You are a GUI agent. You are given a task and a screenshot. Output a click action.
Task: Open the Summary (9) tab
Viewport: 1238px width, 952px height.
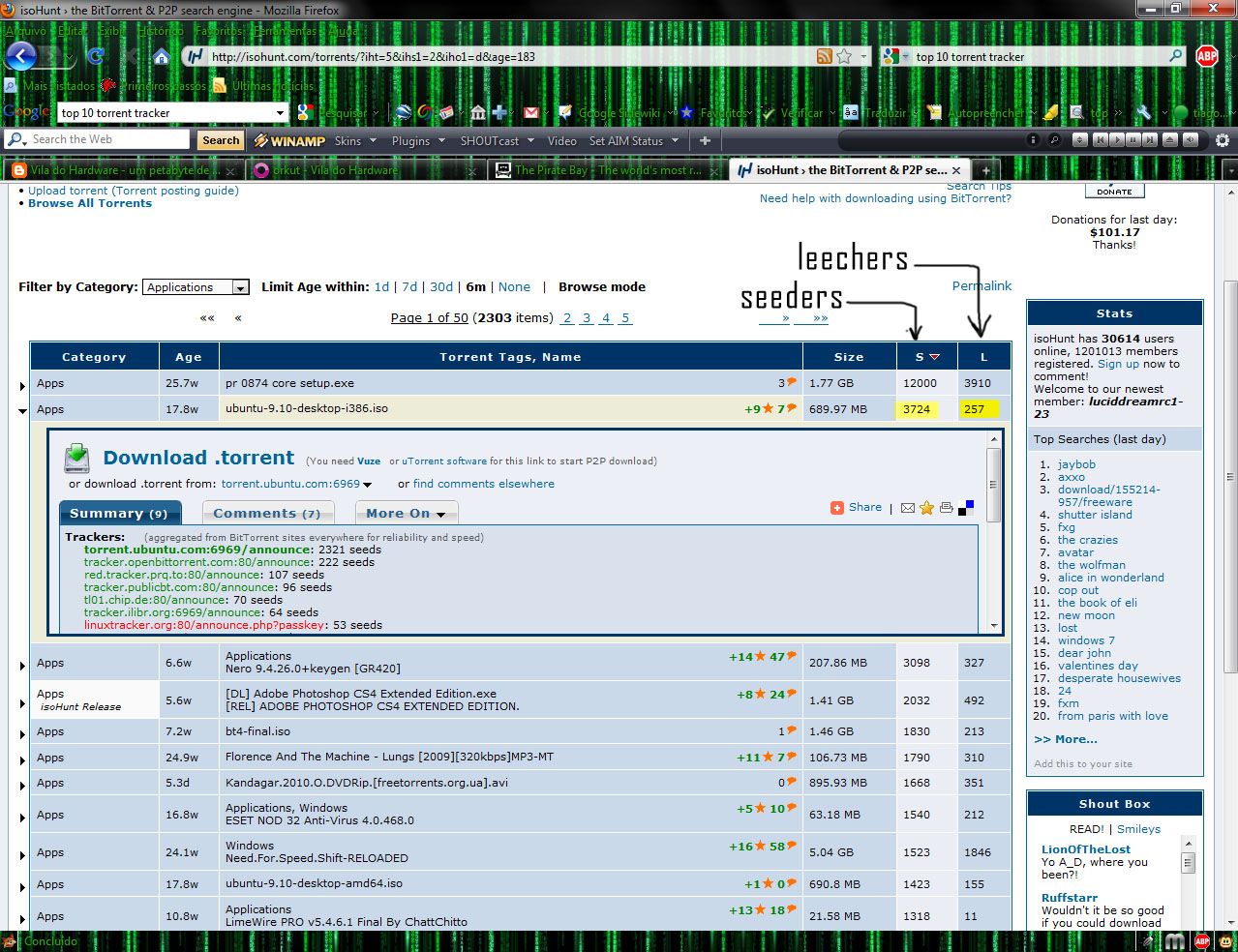pos(118,513)
